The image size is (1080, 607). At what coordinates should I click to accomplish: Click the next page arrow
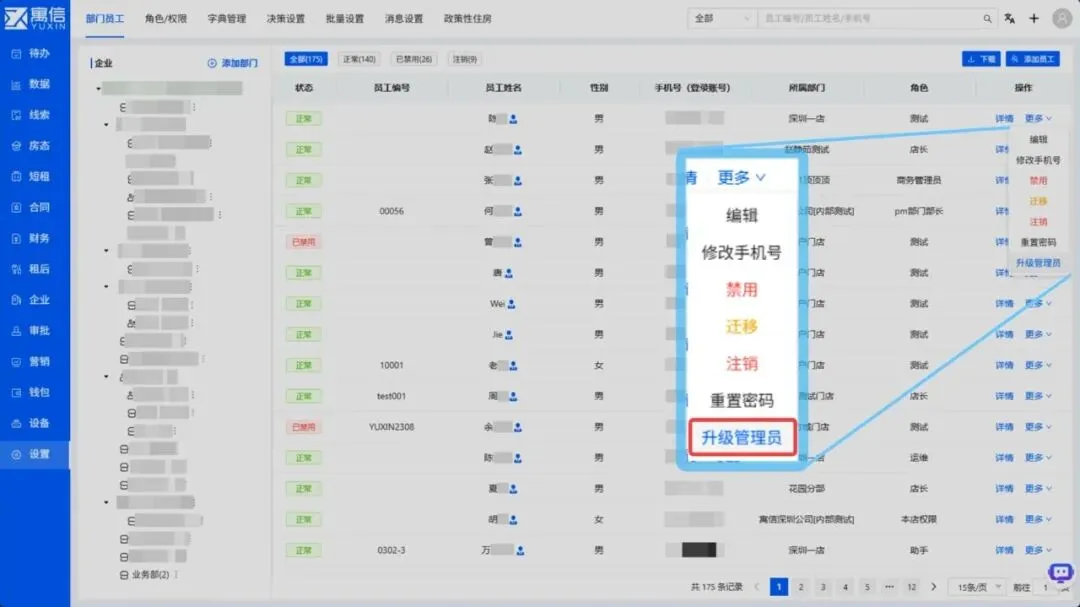(x=933, y=587)
